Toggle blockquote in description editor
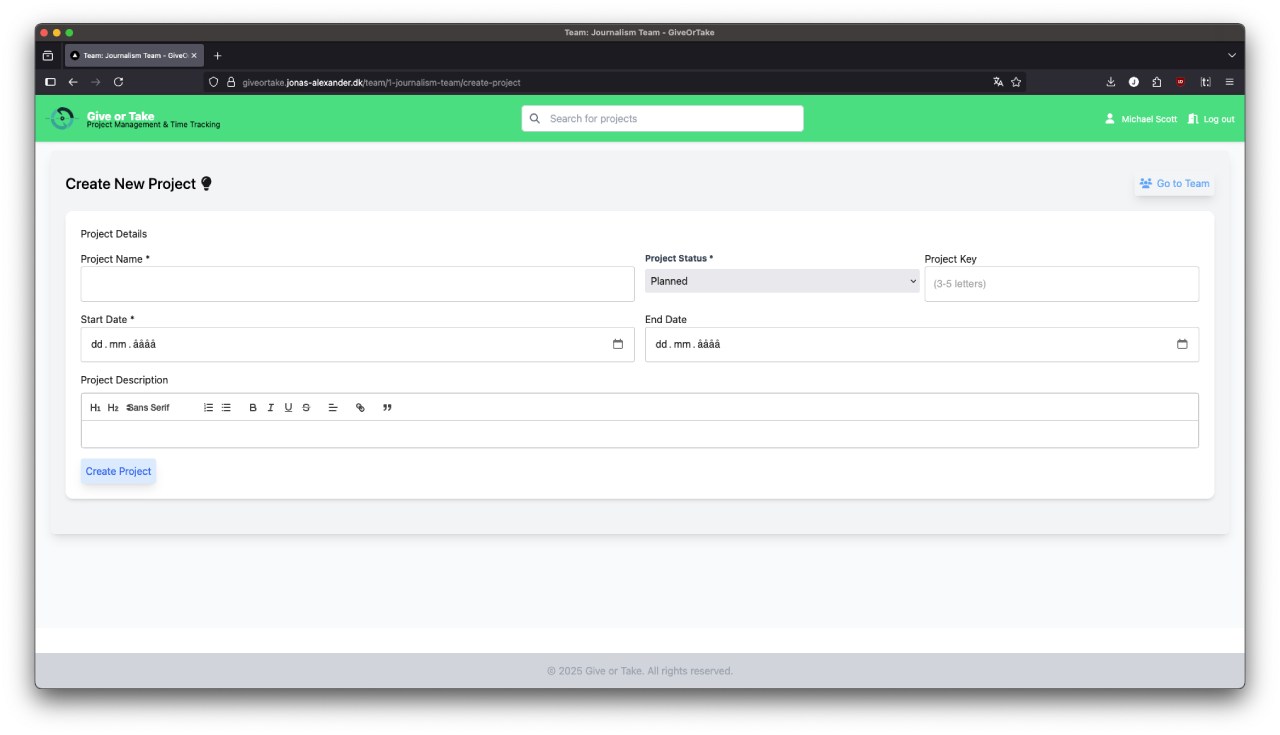 pyautogui.click(x=387, y=408)
